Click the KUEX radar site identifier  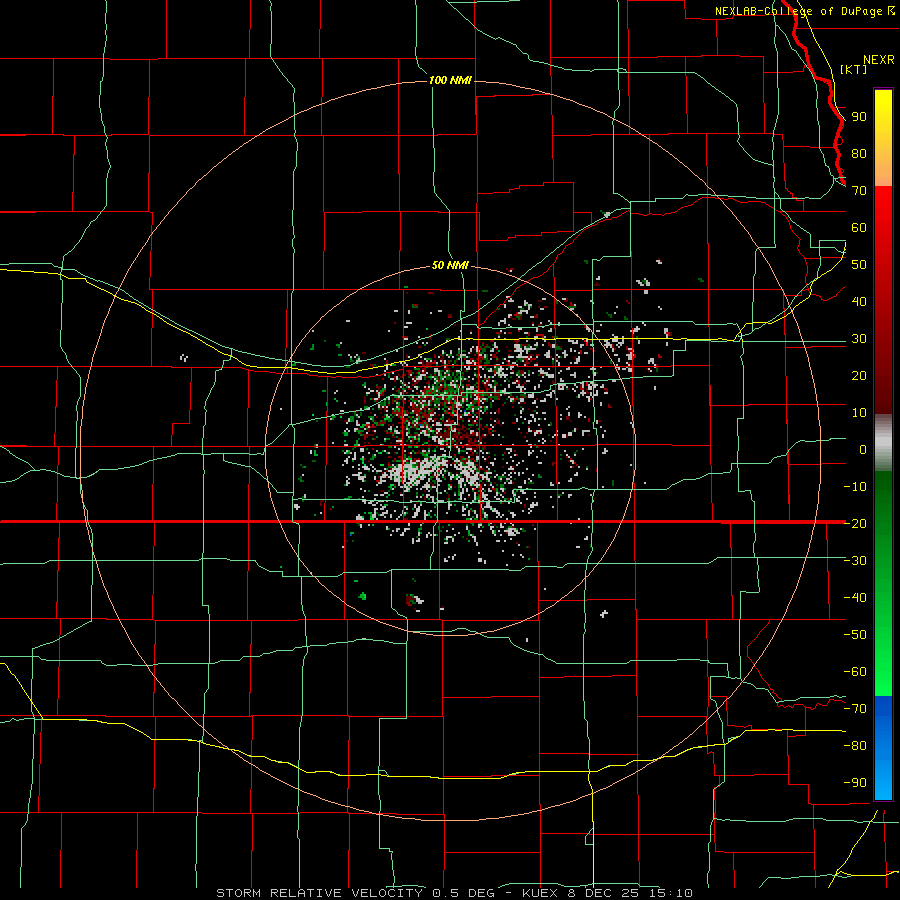(x=540, y=893)
